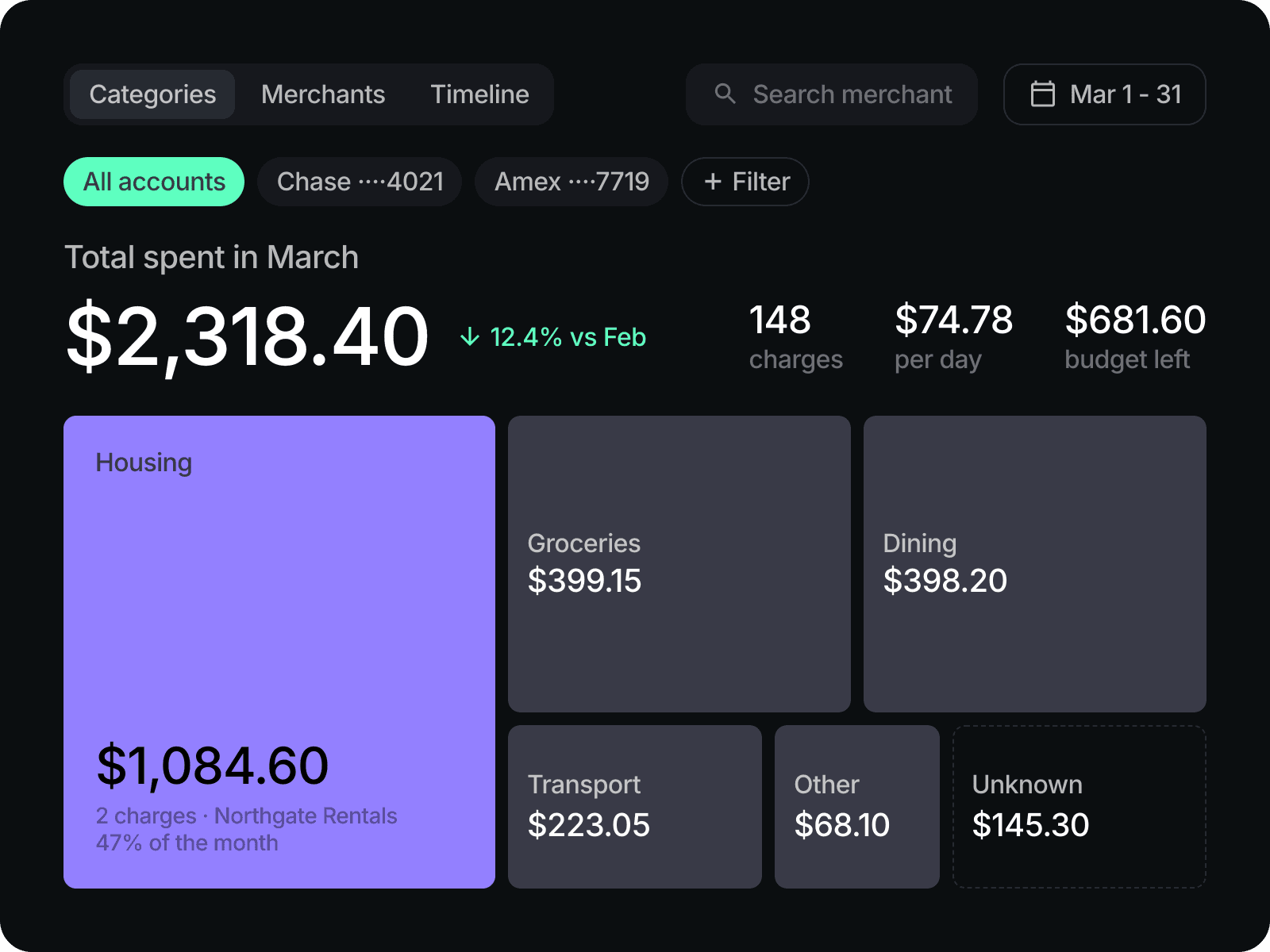Switch to the Merchants tab
1270x952 pixels.
tap(323, 94)
